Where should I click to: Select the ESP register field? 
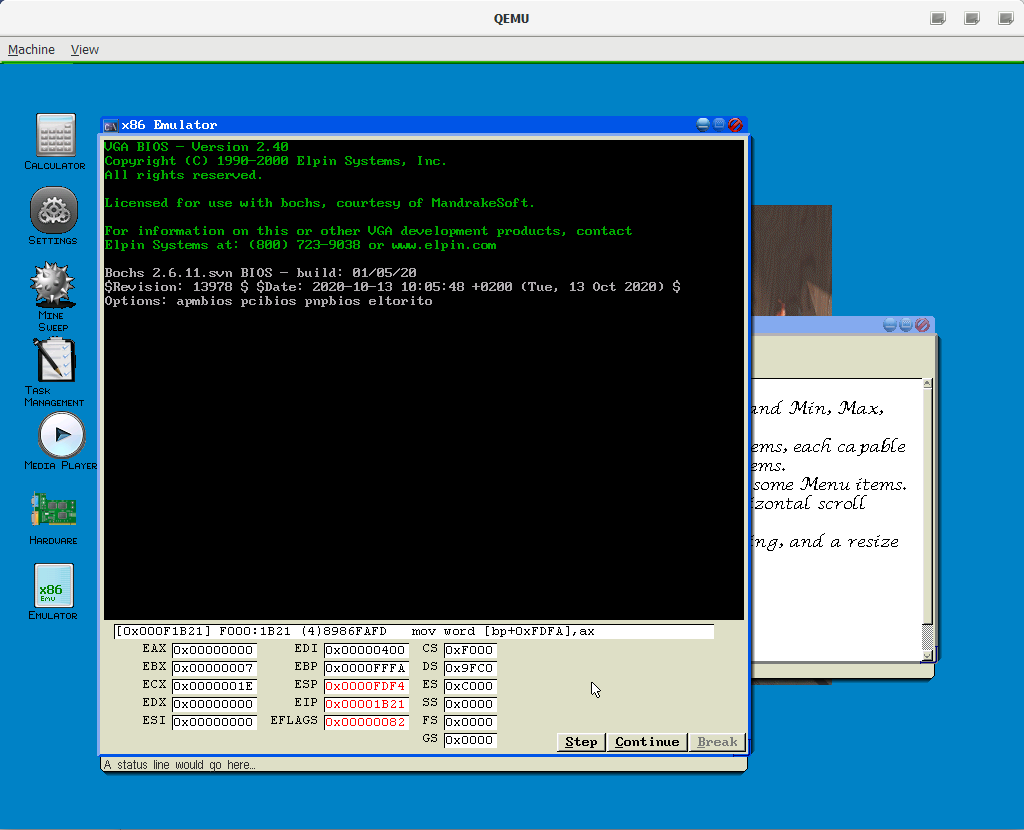[x=366, y=686]
